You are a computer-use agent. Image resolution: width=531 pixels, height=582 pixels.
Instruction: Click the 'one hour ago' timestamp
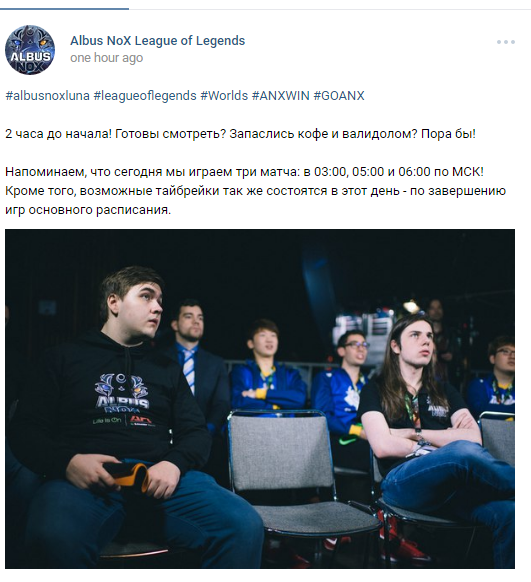[x=106, y=58]
